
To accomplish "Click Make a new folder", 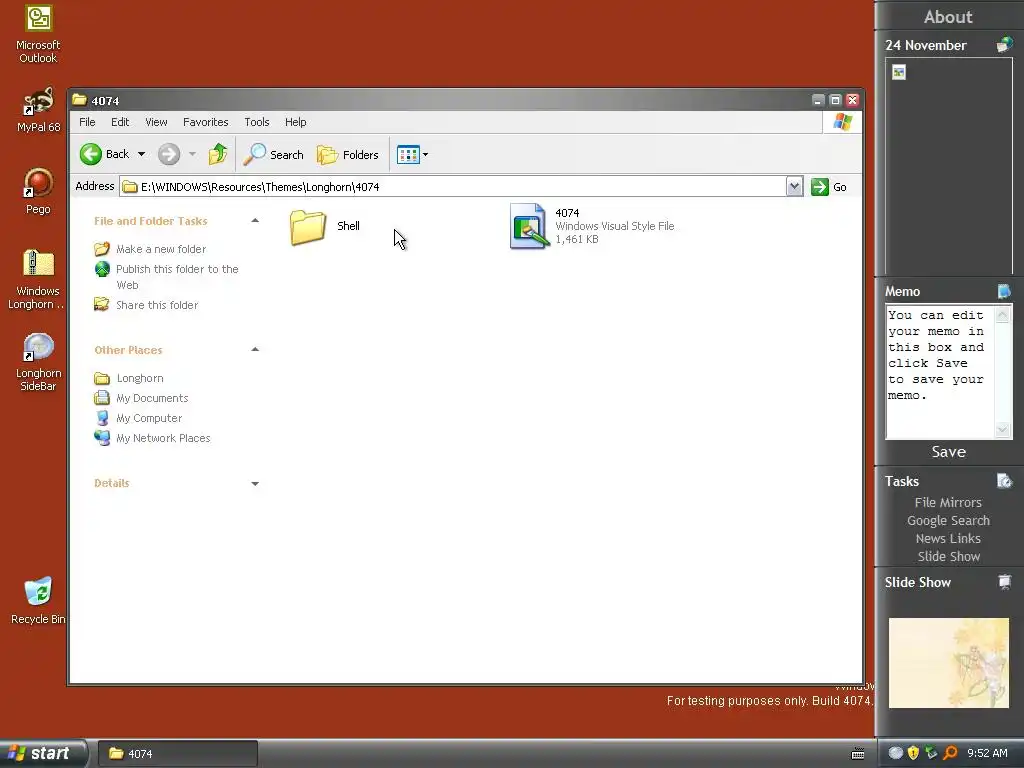I will click(x=161, y=249).
